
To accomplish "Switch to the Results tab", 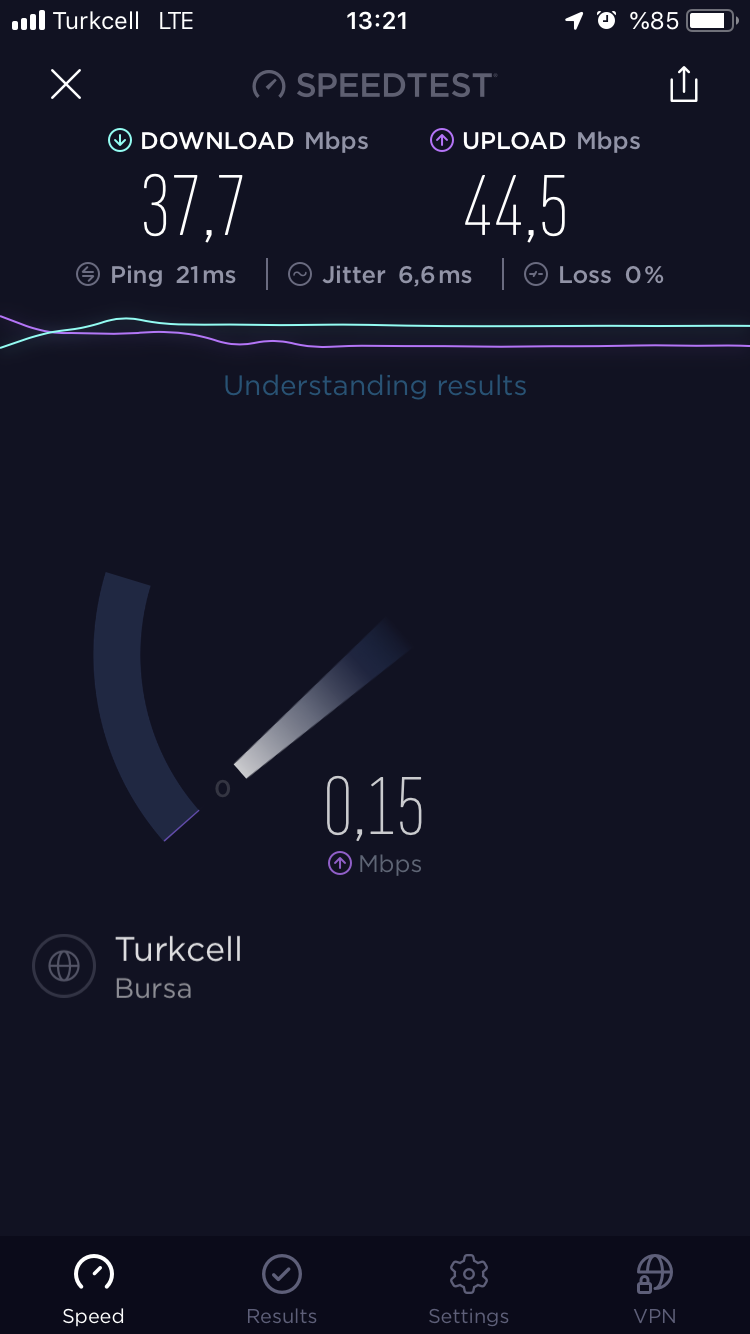I will click(x=282, y=1290).
